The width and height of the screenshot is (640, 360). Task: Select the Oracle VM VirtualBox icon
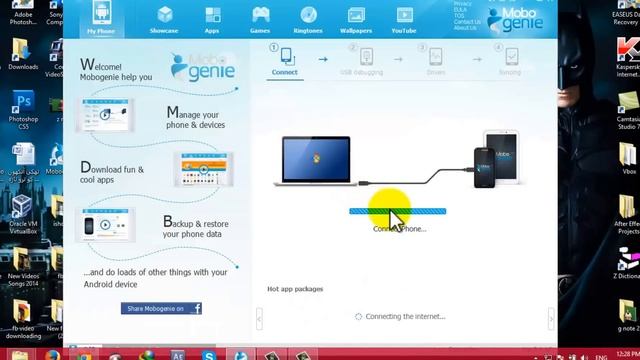23,214
